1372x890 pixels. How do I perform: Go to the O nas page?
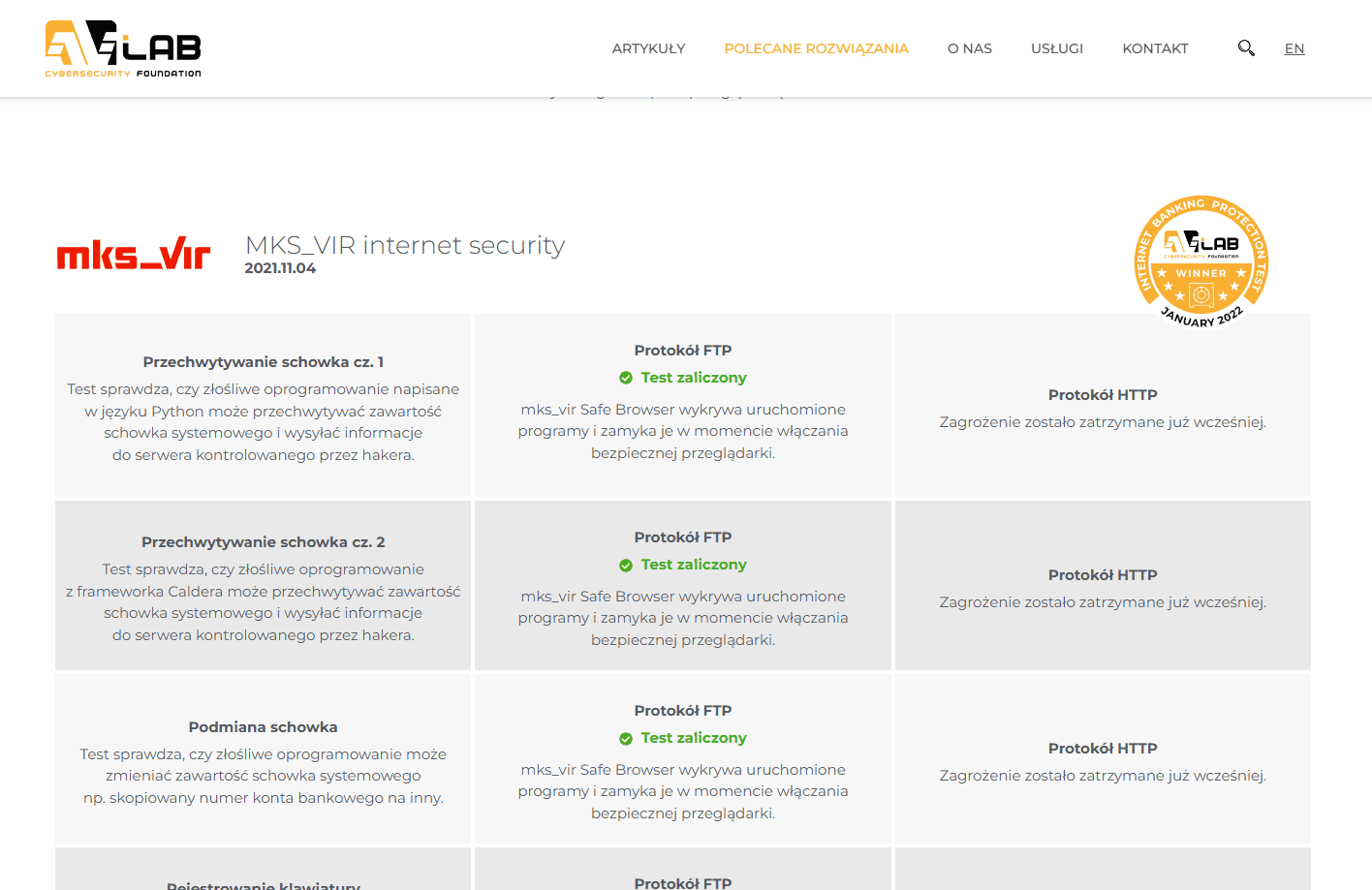click(x=969, y=48)
